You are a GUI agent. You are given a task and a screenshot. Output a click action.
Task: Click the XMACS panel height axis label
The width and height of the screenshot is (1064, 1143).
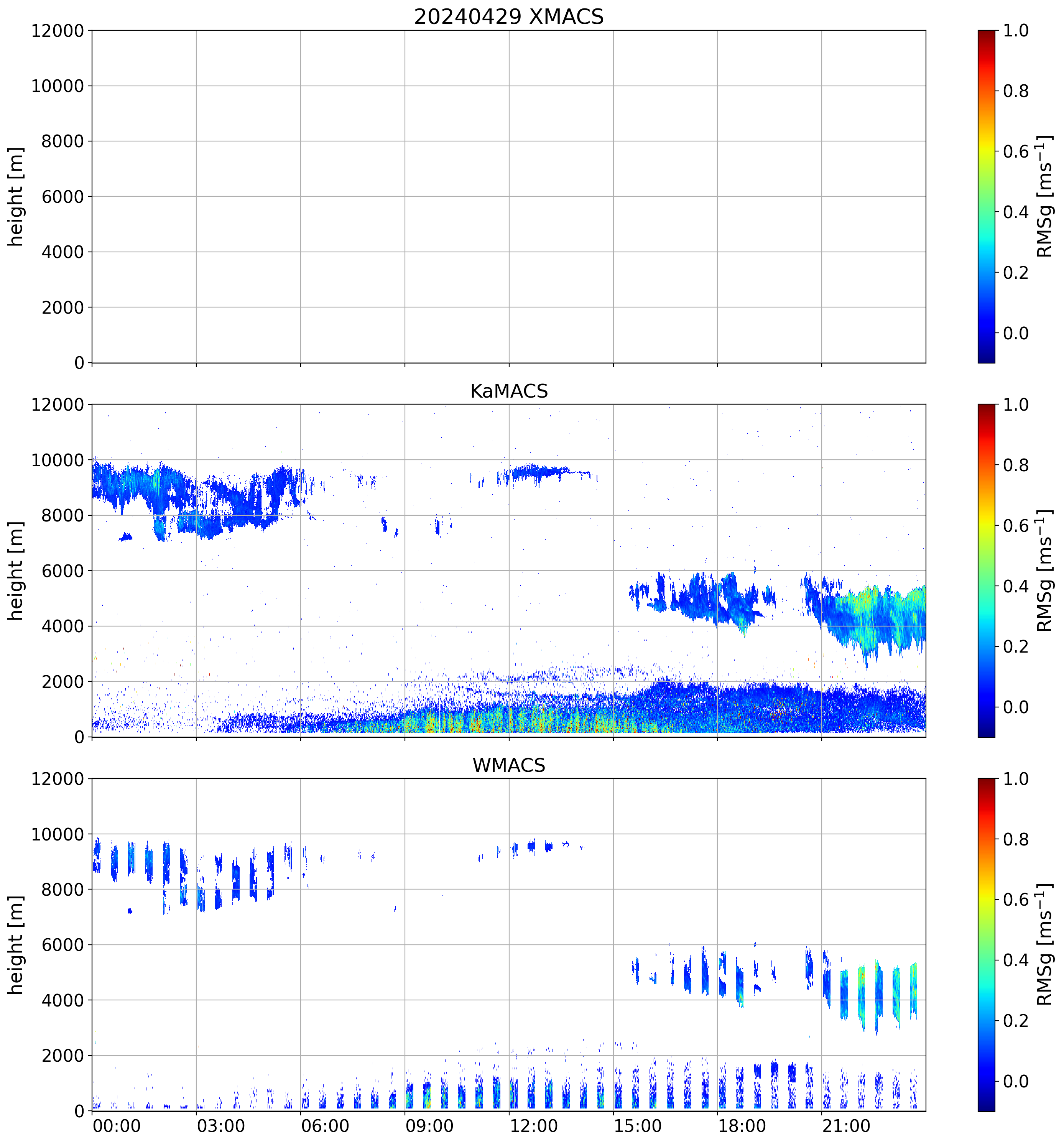15,196
